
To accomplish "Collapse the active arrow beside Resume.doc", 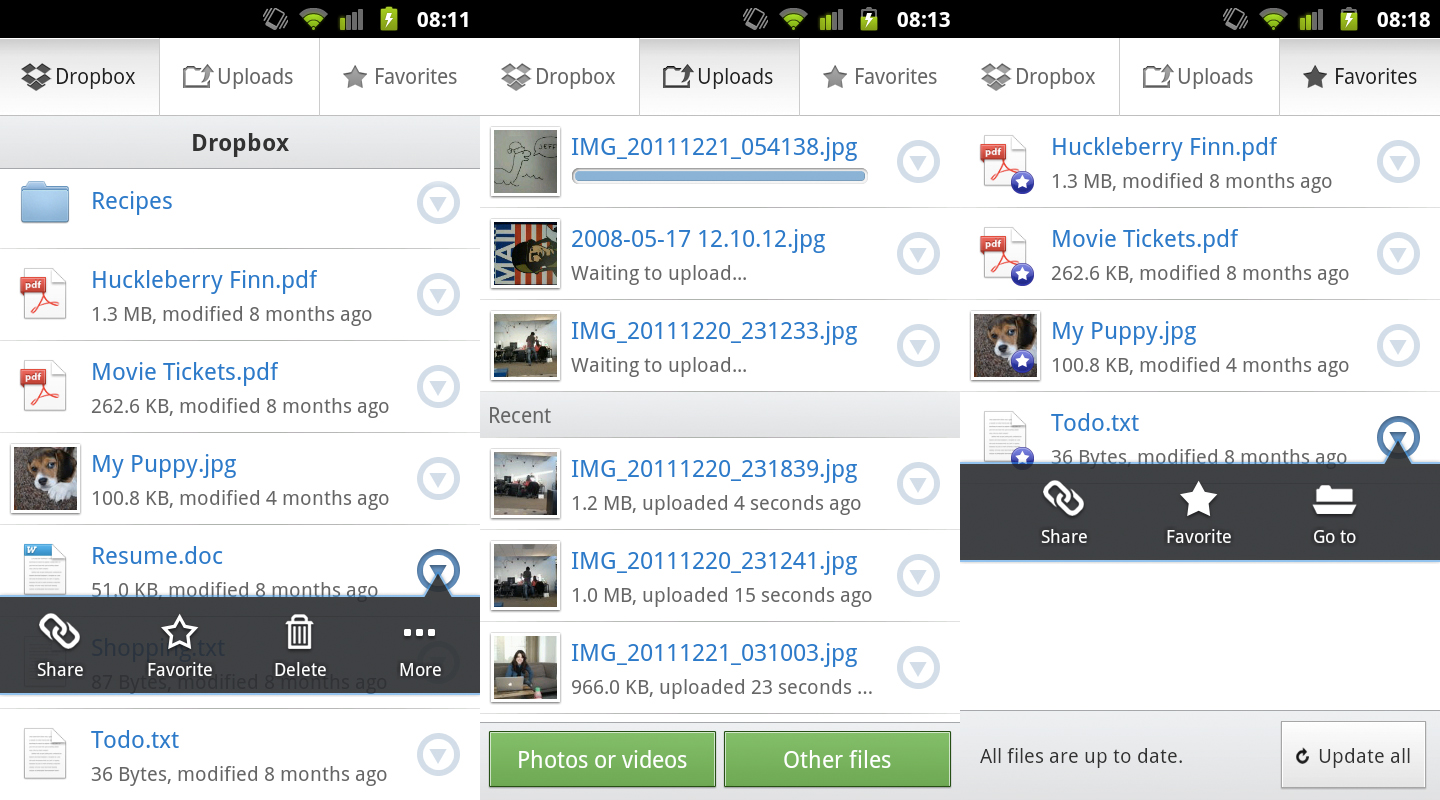I will pos(438,570).
